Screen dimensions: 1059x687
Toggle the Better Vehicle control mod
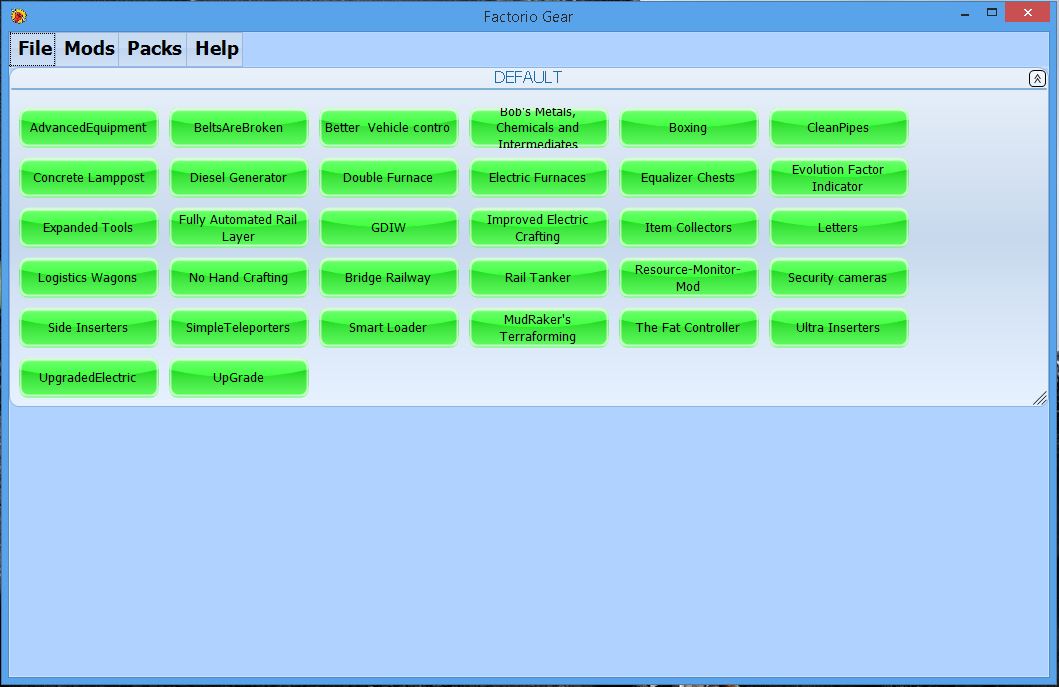(388, 128)
